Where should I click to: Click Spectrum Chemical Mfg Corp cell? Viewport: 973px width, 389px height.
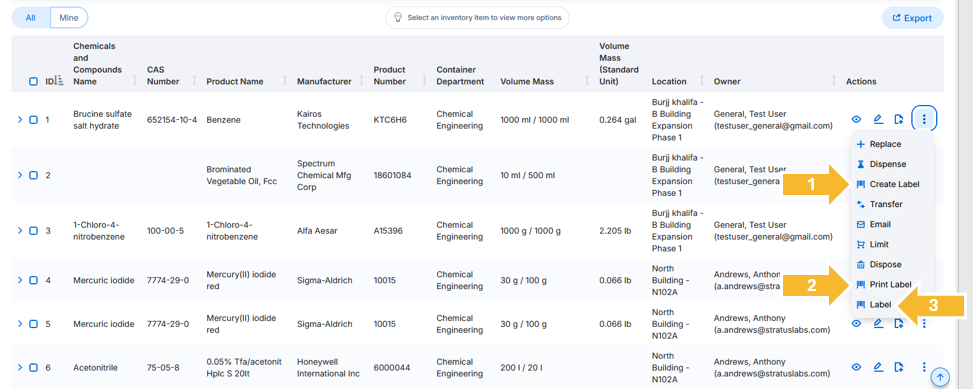coord(324,175)
